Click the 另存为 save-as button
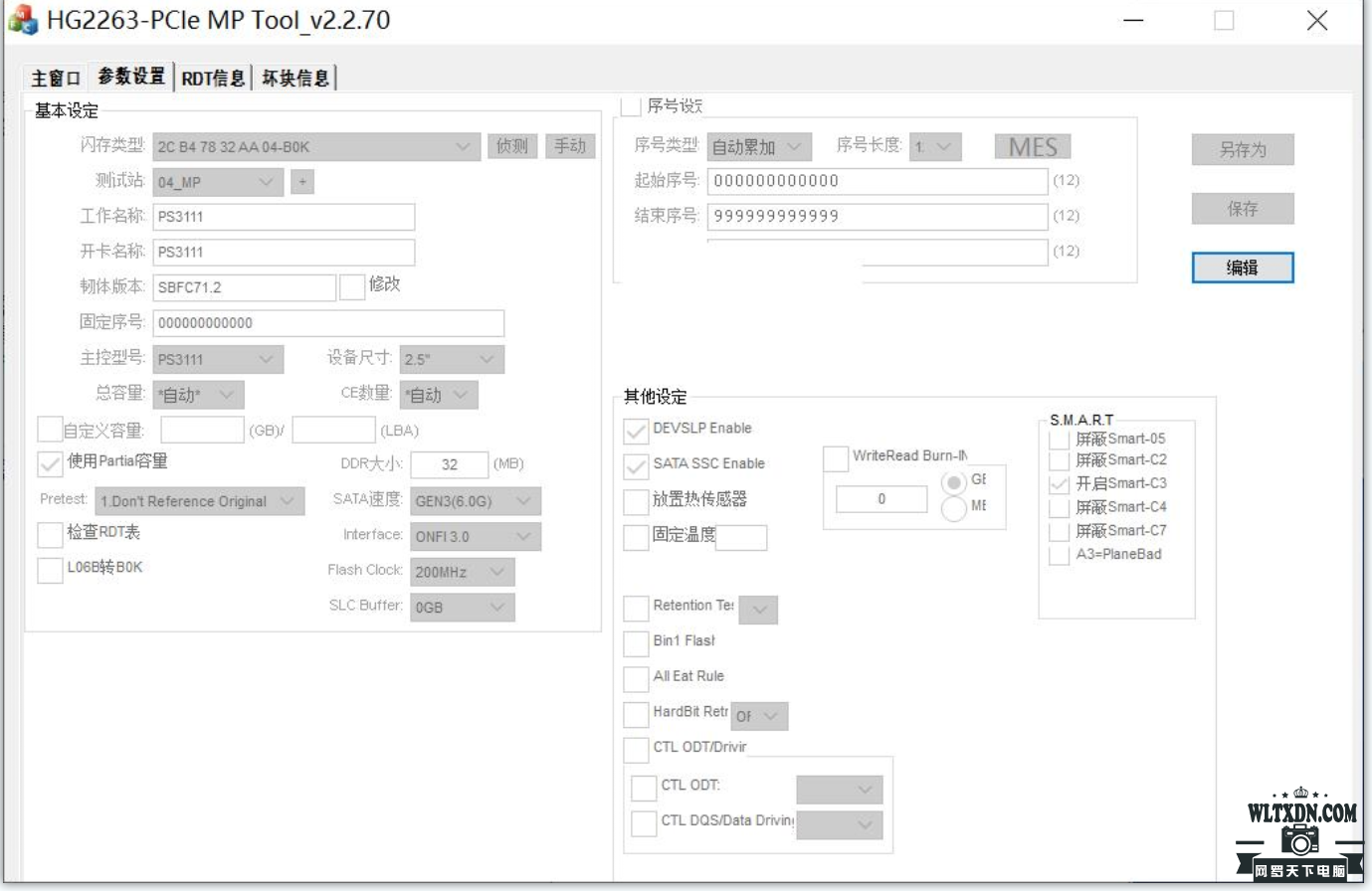Image resolution: width=1372 pixels, height=891 pixels. point(1243,150)
